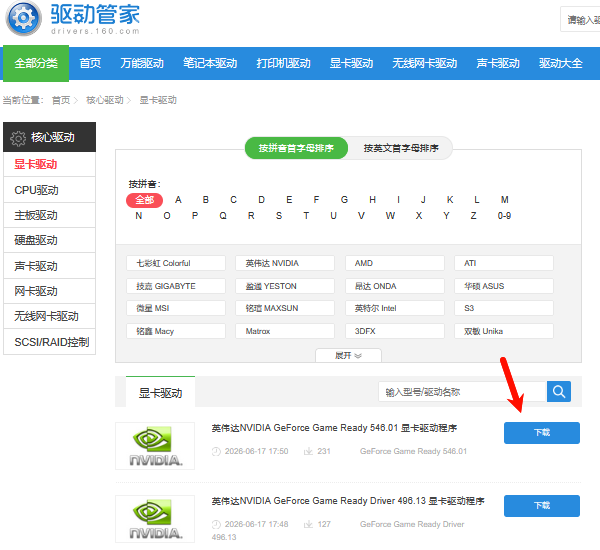The height and width of the screenshot is (550, 600).
Task: Click the 核心驱动 gear icon
Action: pos(18,138)
